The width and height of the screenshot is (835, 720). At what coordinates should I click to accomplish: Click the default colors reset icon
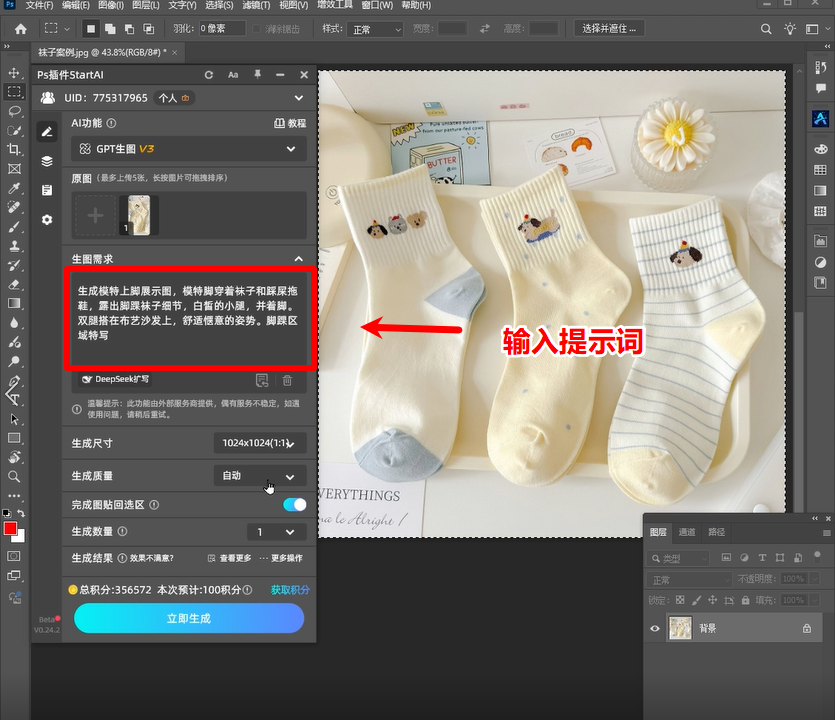(x=6, y=513)
